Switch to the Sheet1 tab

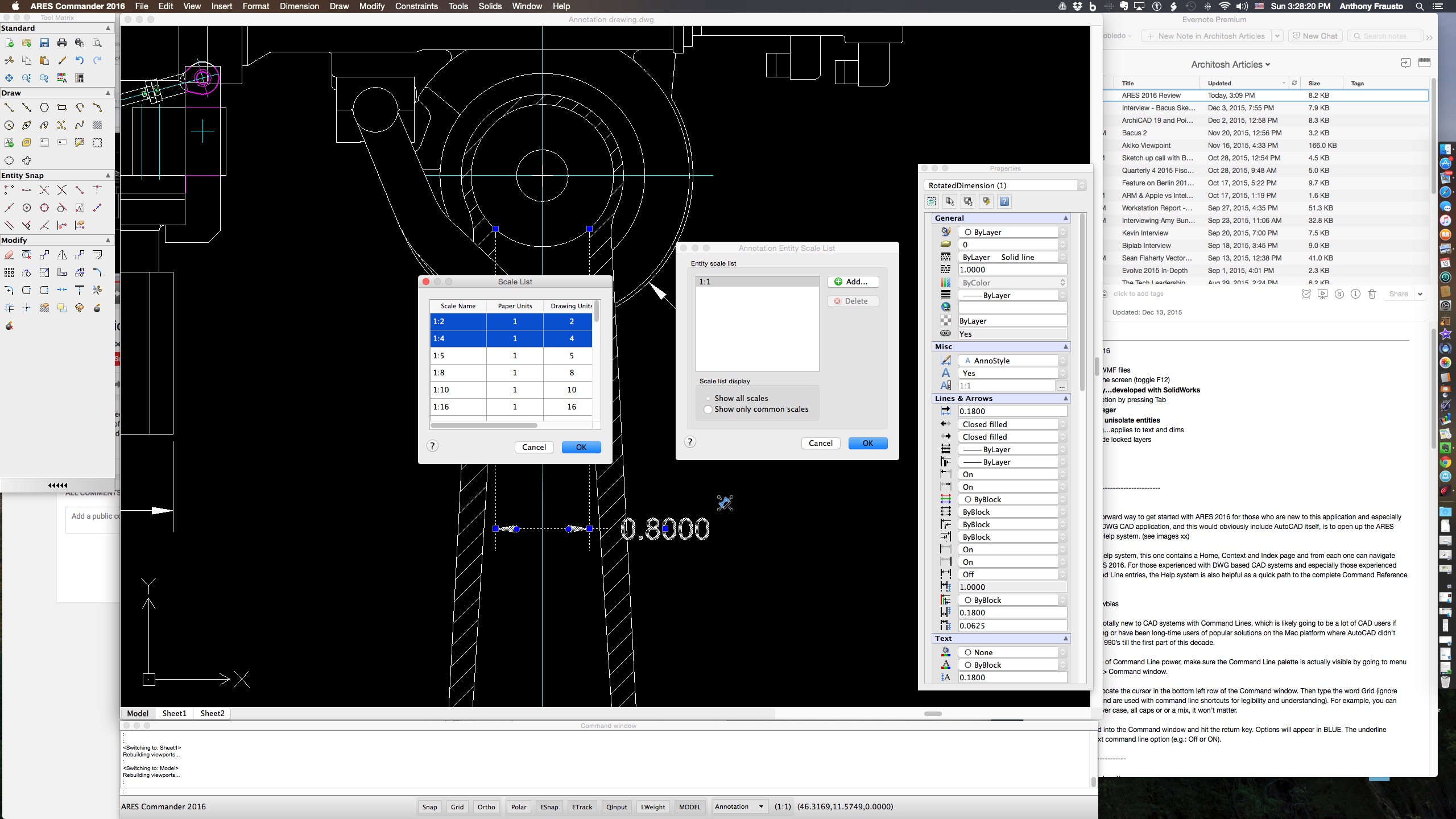(174, 713)
